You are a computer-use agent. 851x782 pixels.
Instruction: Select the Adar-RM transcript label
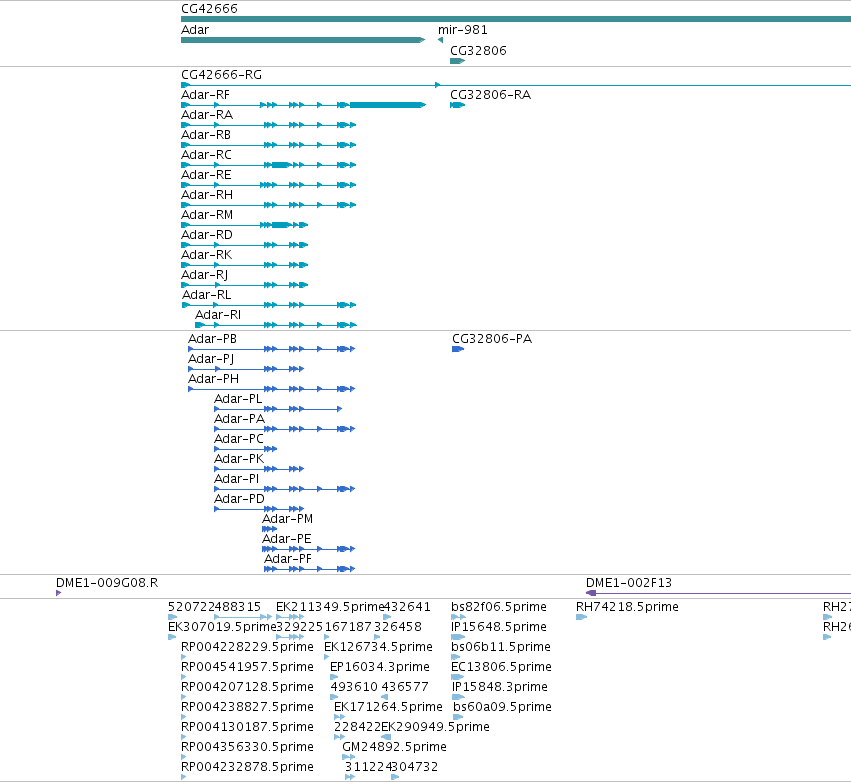[207, 215]
